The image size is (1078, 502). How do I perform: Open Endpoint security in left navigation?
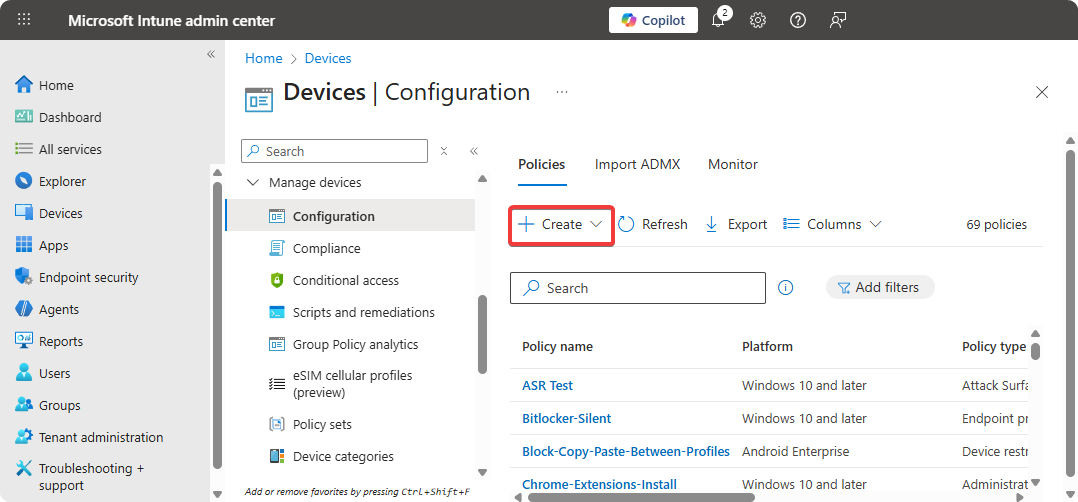88,277
